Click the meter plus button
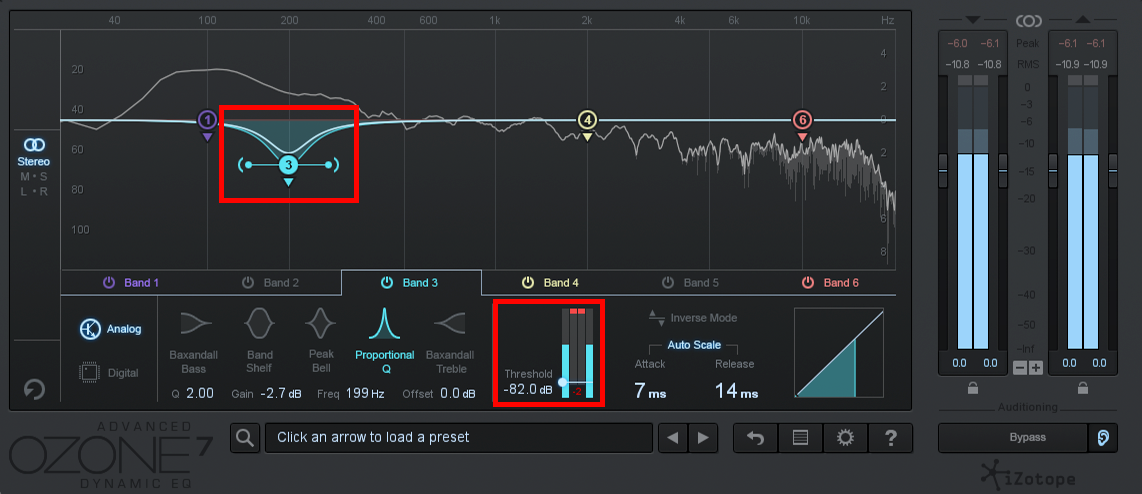 [1036, 368]
